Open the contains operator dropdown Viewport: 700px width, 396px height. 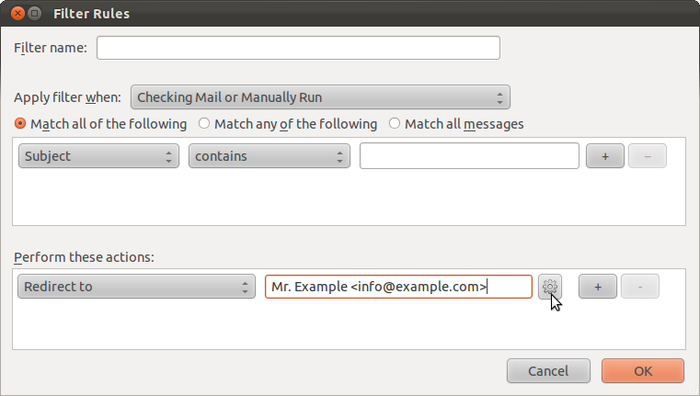coord(269,156)
